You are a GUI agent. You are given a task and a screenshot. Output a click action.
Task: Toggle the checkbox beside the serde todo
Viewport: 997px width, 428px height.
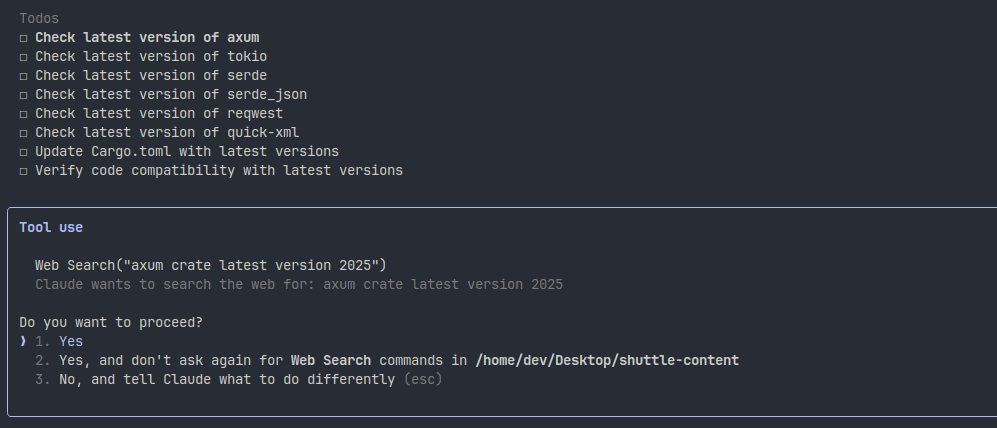tap(23, 75)
